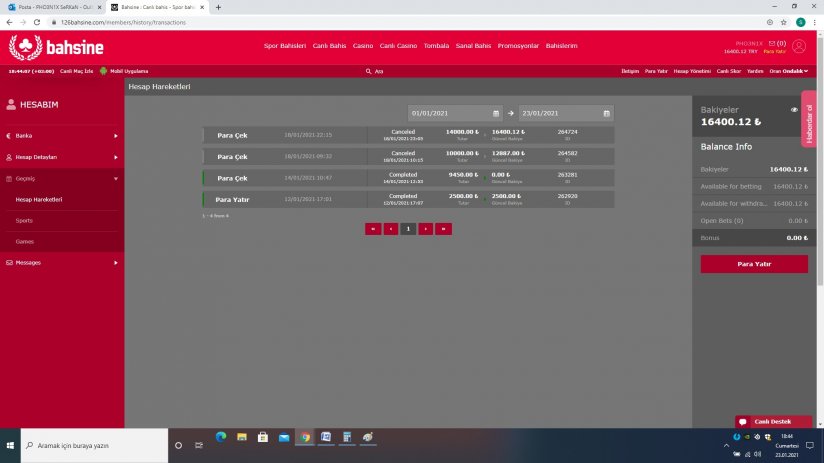Open Canlı Bahis menu

(329, 46)
